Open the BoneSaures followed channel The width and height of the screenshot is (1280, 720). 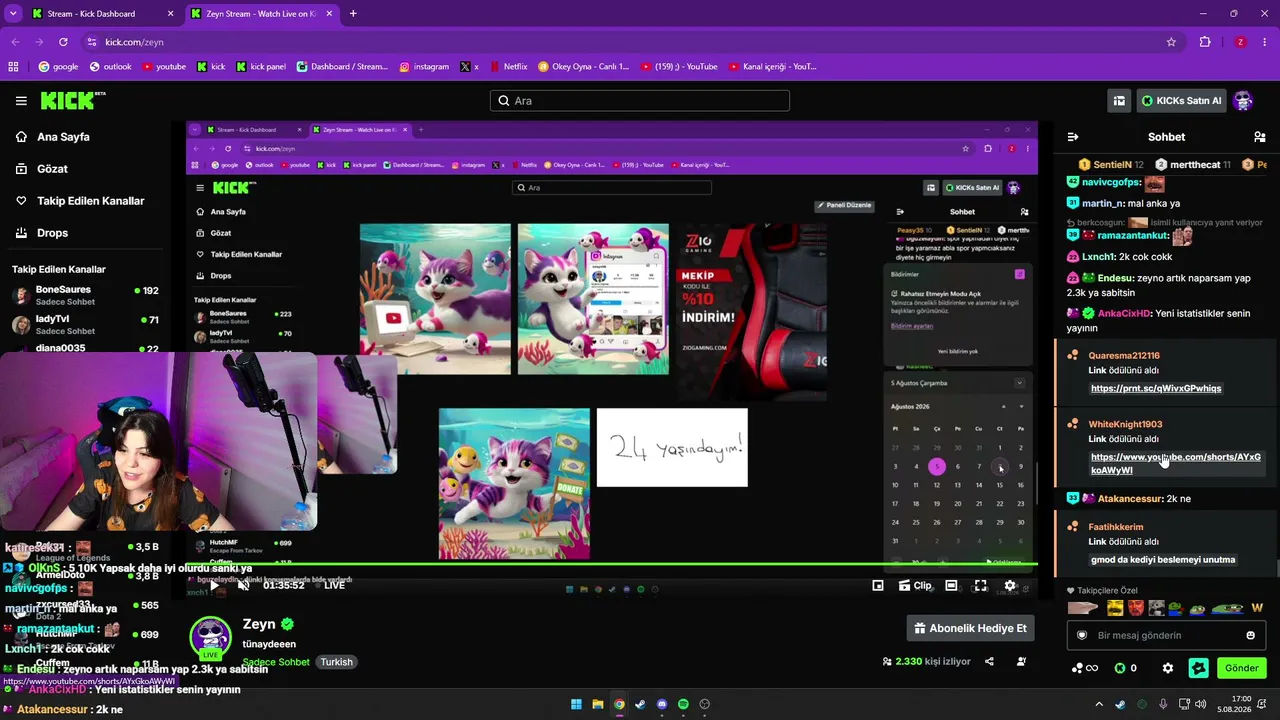click(85, 295)
